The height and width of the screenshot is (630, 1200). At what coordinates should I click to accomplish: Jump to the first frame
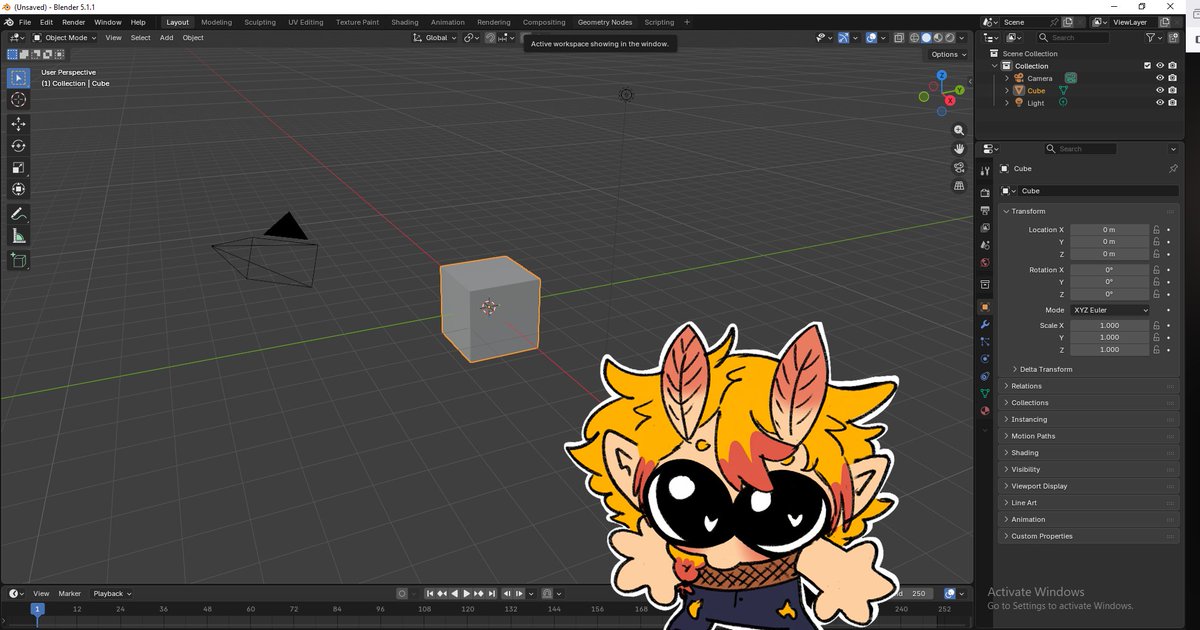(430, 594)
